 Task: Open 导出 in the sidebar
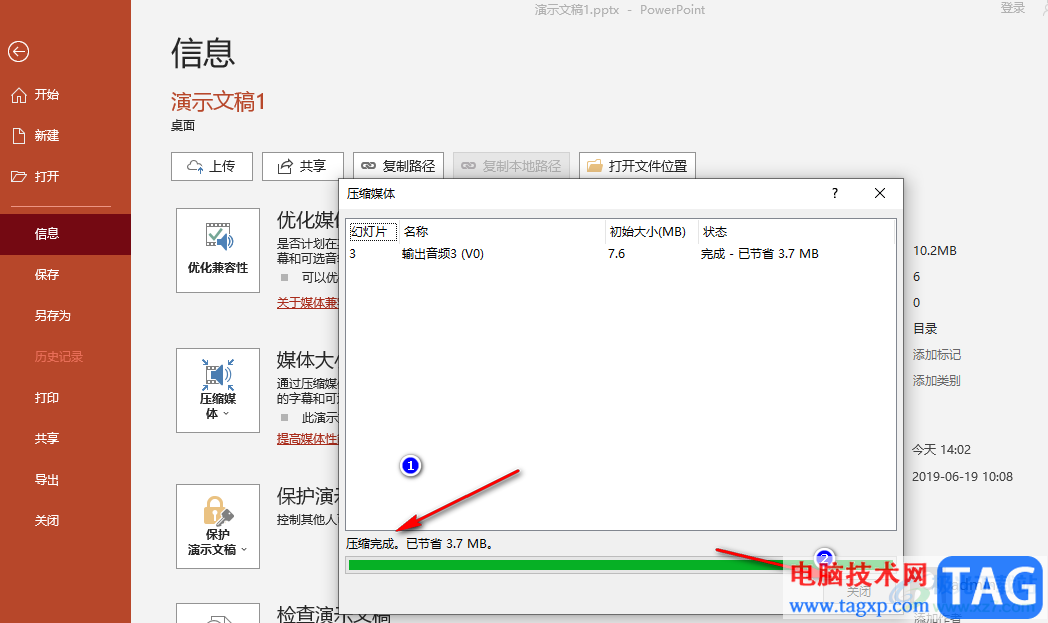(x=47, y=479)
